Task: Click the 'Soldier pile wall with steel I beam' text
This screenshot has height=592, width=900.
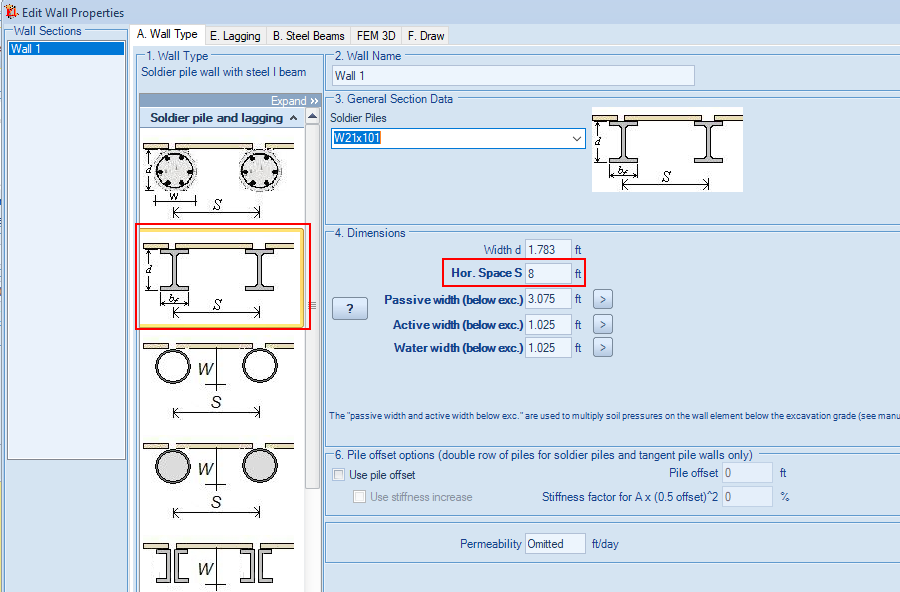Action: point(223,72)
